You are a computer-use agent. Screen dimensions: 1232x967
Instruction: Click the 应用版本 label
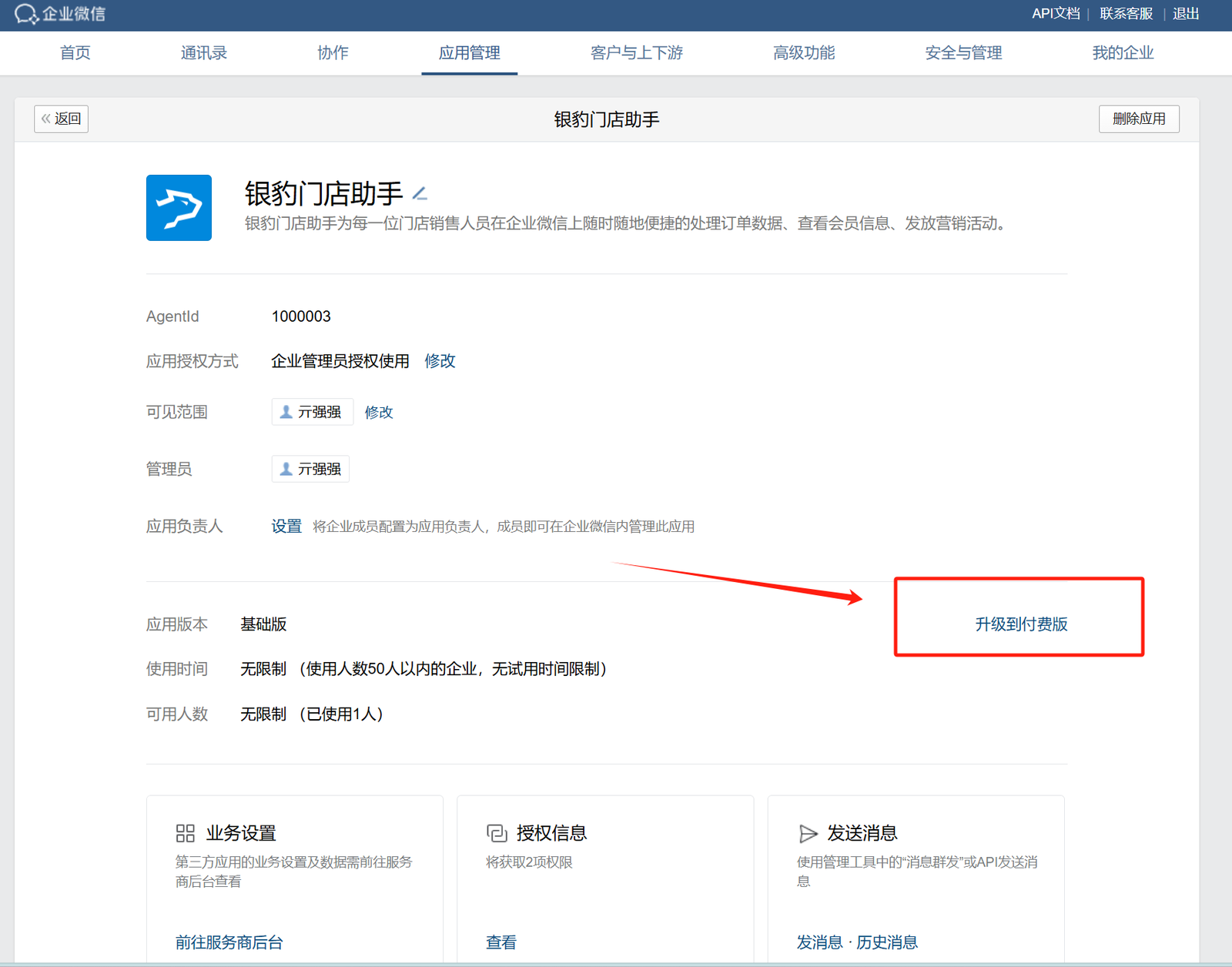177,624
